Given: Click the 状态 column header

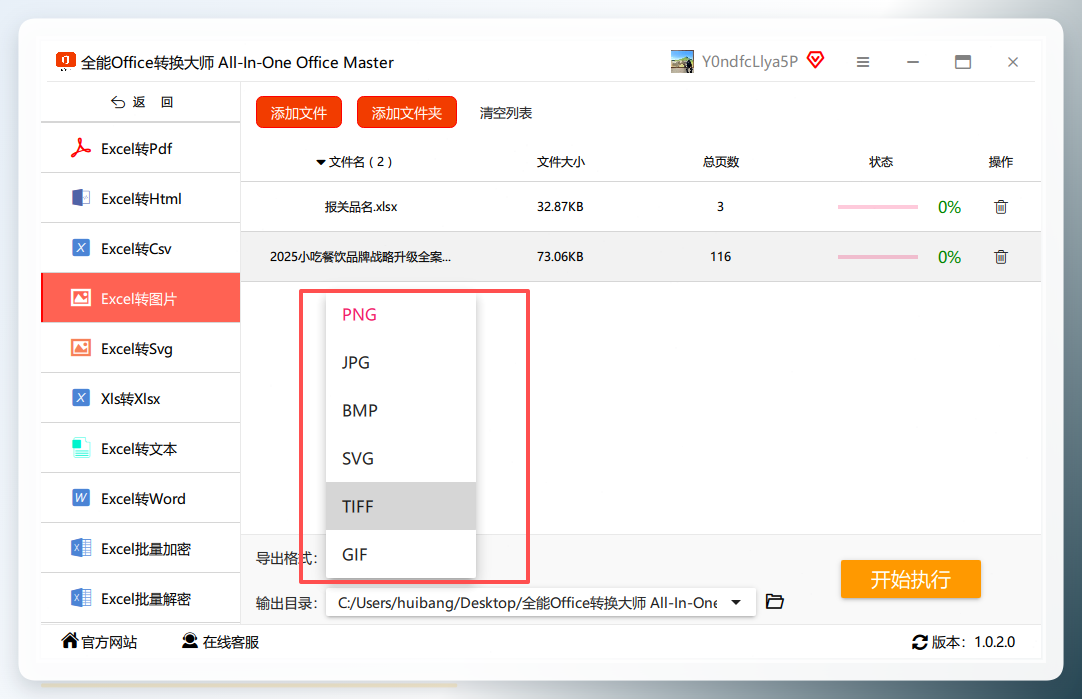Looking at the screenshot, I should [881, 162].
